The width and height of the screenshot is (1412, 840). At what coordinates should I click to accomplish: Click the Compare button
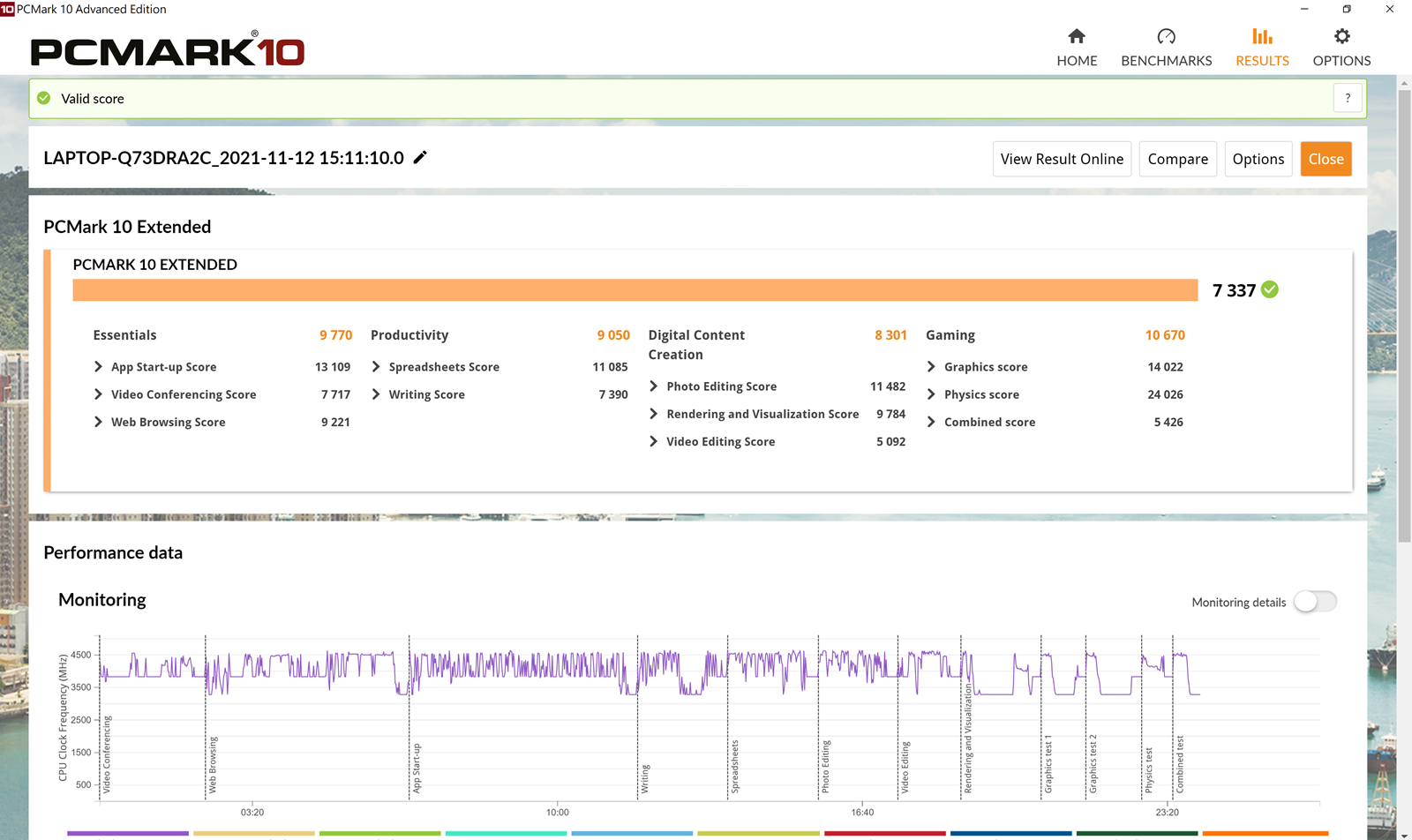tap(1177, 159)
